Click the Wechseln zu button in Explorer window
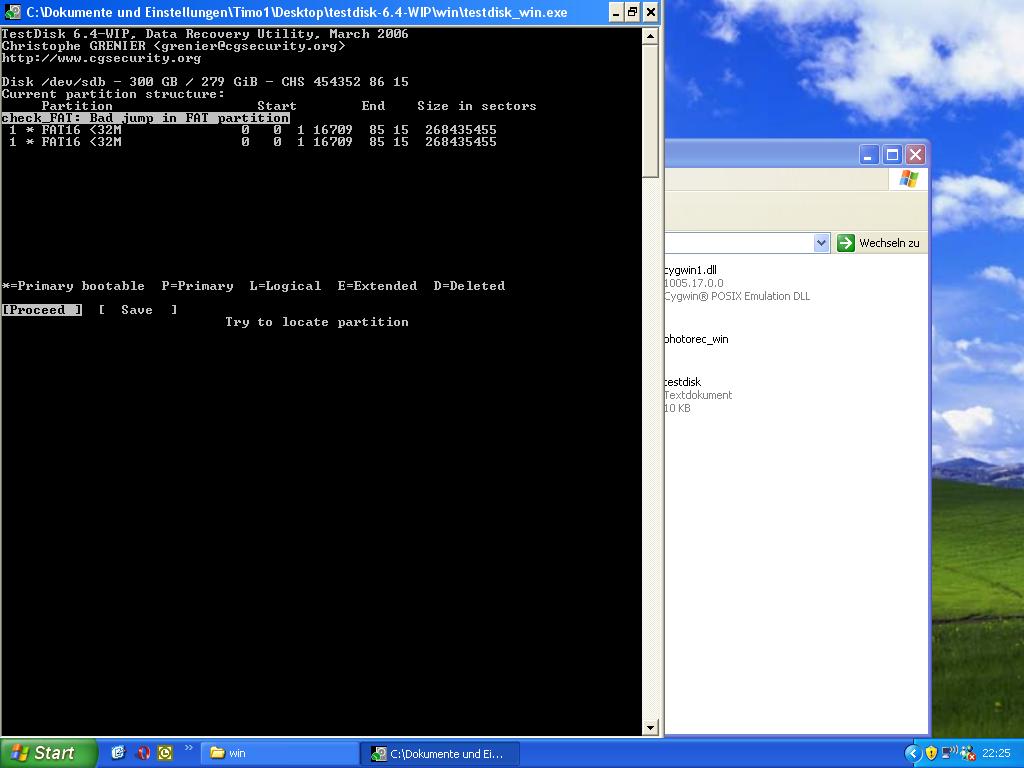This screenshot has width=1024, height=768. coord(880,243)
